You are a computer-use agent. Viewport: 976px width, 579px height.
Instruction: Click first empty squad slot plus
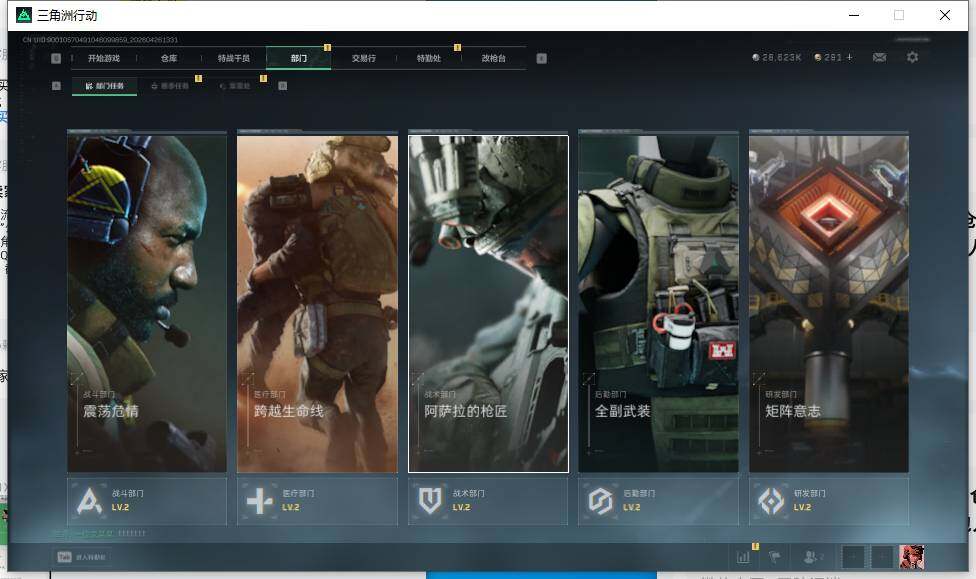pyautogui.click(x=853, y=557)
